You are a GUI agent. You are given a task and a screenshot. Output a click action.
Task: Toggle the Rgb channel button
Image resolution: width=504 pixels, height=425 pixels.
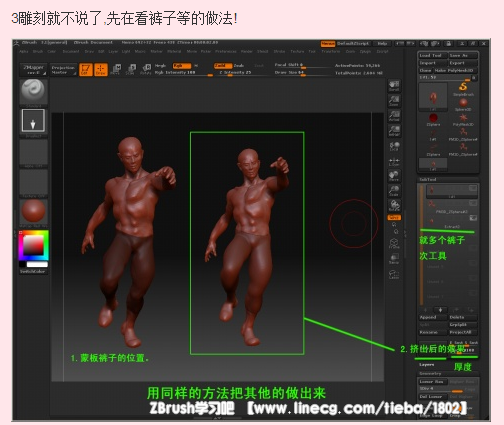tap(182, 66)
